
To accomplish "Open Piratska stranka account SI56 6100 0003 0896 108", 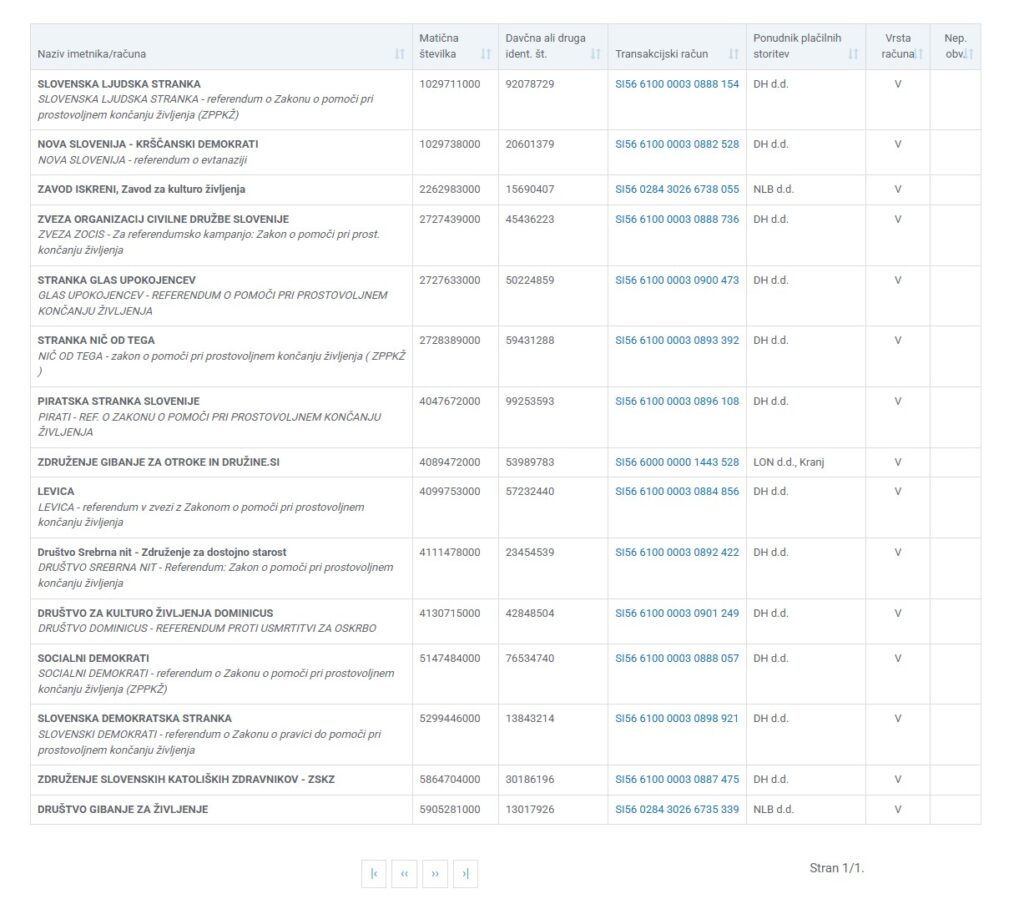I will point(677,401).
